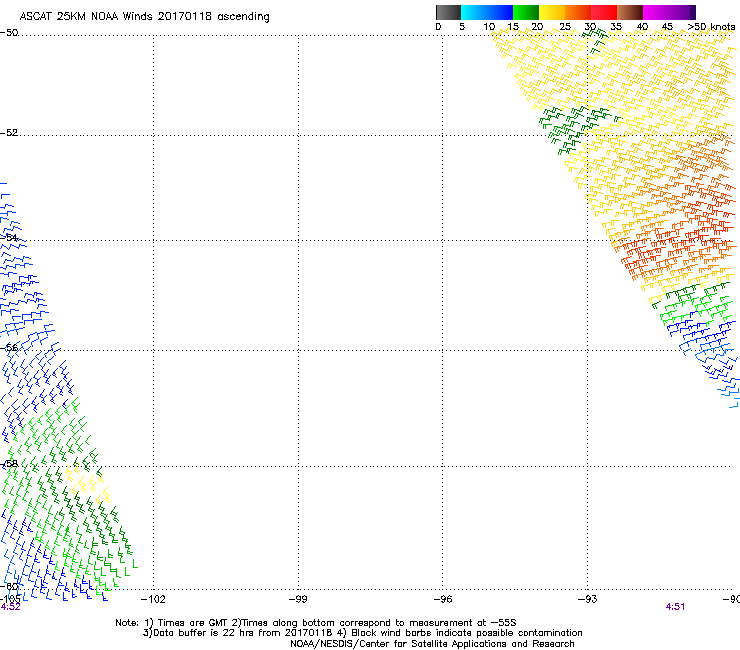Click the -96 longitude axis label

tap(443, 599)
